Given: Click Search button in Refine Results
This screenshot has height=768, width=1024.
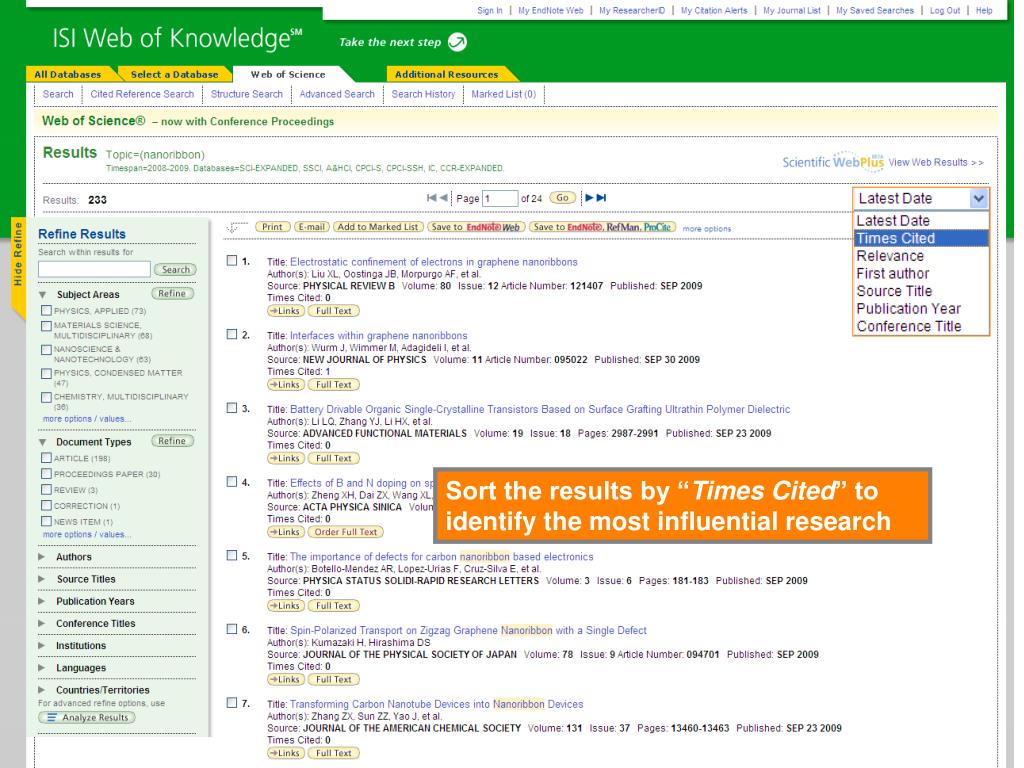Looking at the screenshot, I should [x=176, y=270].
